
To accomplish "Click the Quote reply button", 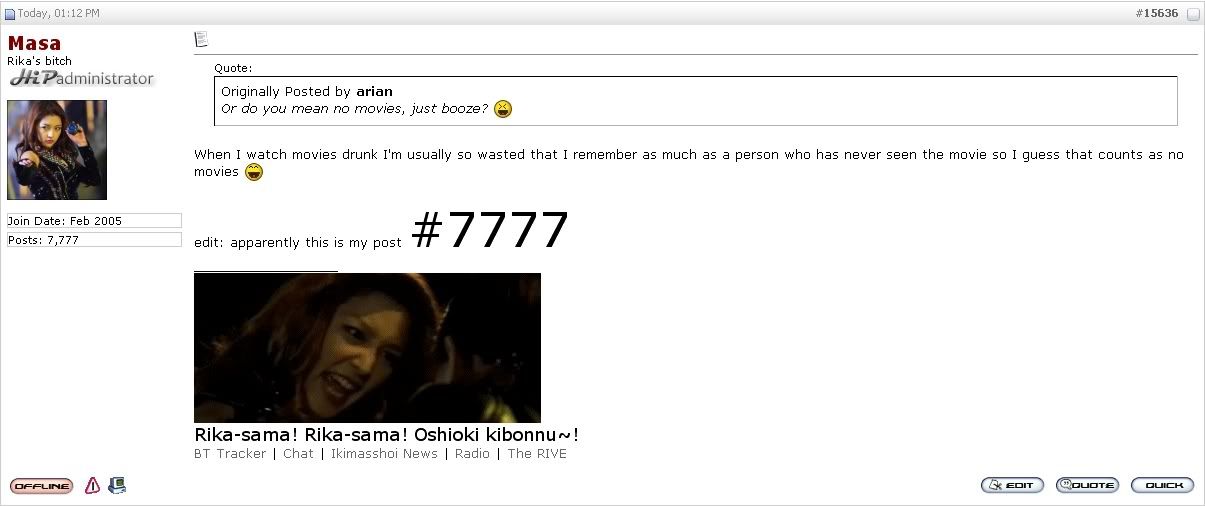I will (1087, 485).
